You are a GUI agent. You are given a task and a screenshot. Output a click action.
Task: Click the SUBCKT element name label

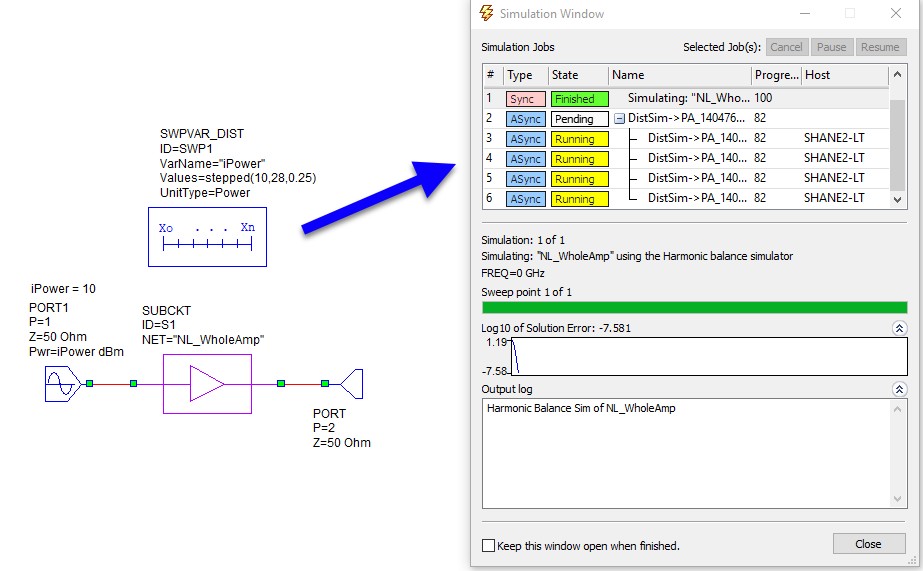tap(167, 310)
